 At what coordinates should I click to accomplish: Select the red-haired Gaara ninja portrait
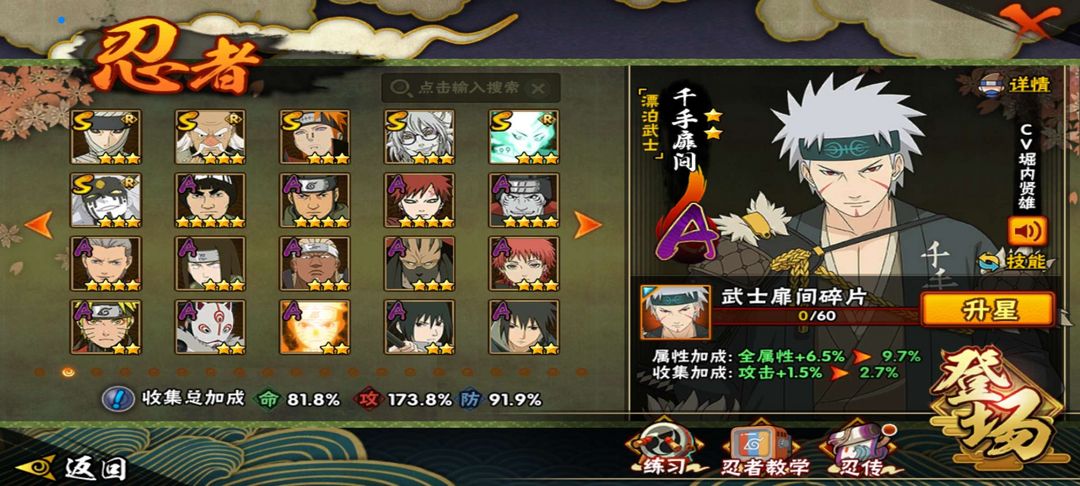click(x=420, y=200)
